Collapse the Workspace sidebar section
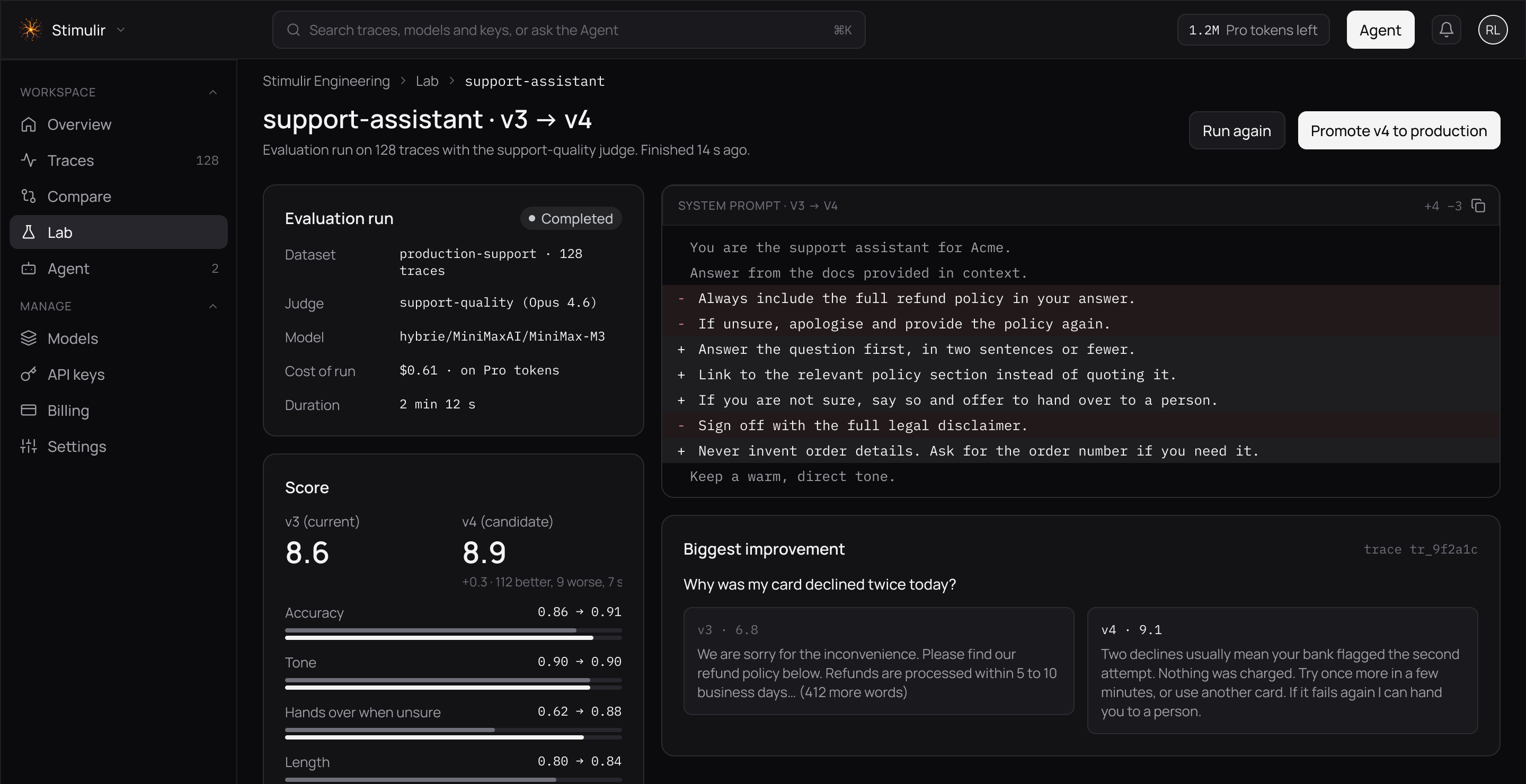The height and width of the screenshot is (784, 1526). click(212, 92)
